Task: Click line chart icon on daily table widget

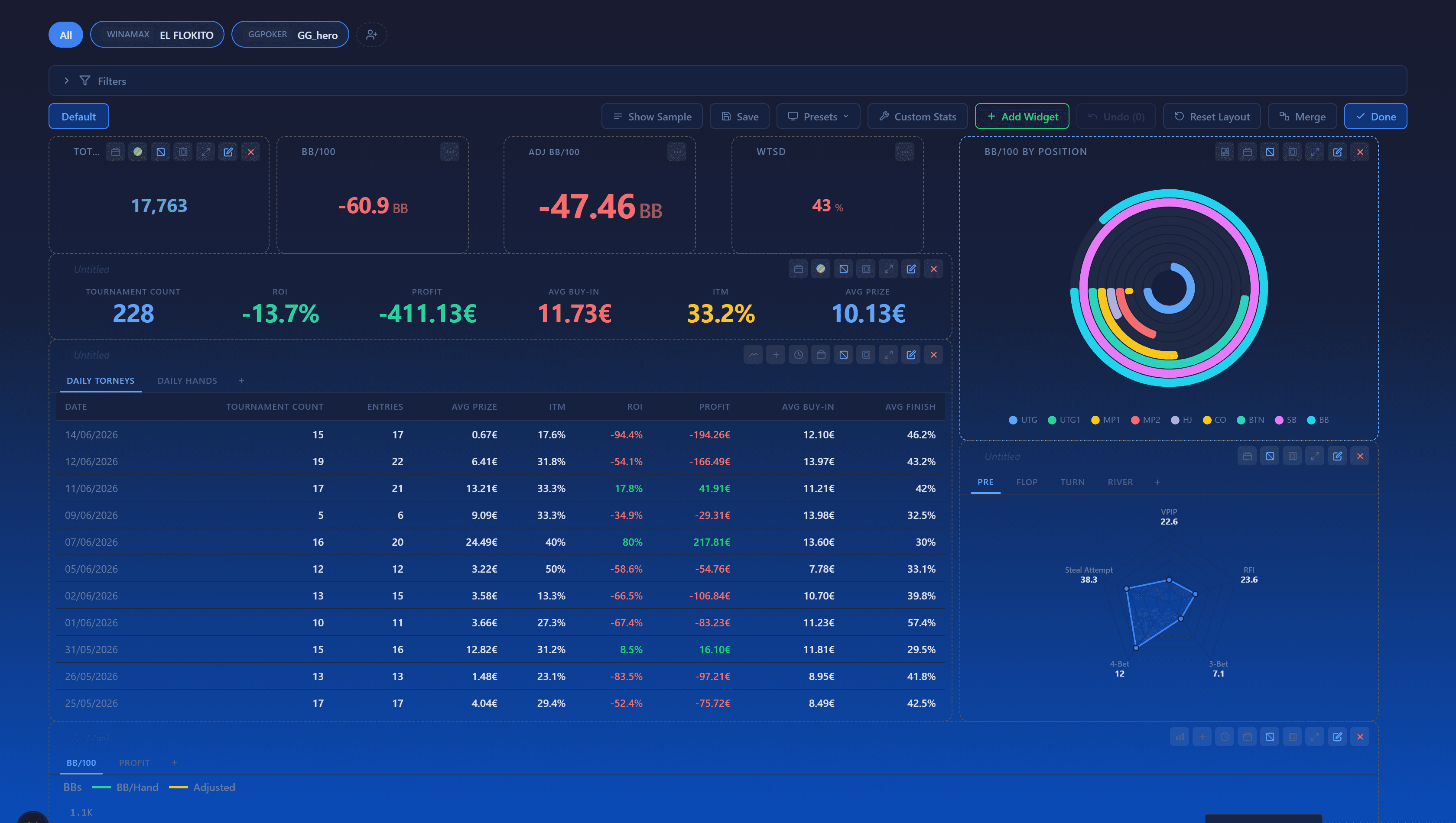Action: 753,355
